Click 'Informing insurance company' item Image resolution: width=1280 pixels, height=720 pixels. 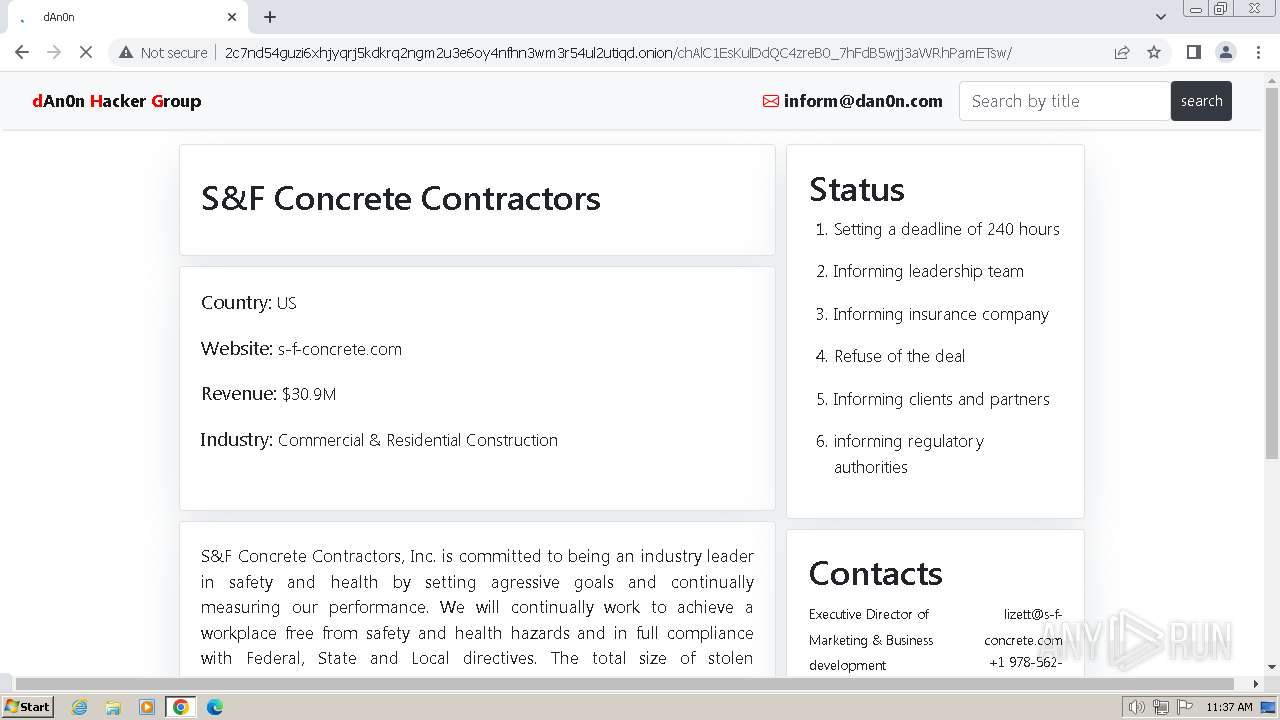coord(941,314)
